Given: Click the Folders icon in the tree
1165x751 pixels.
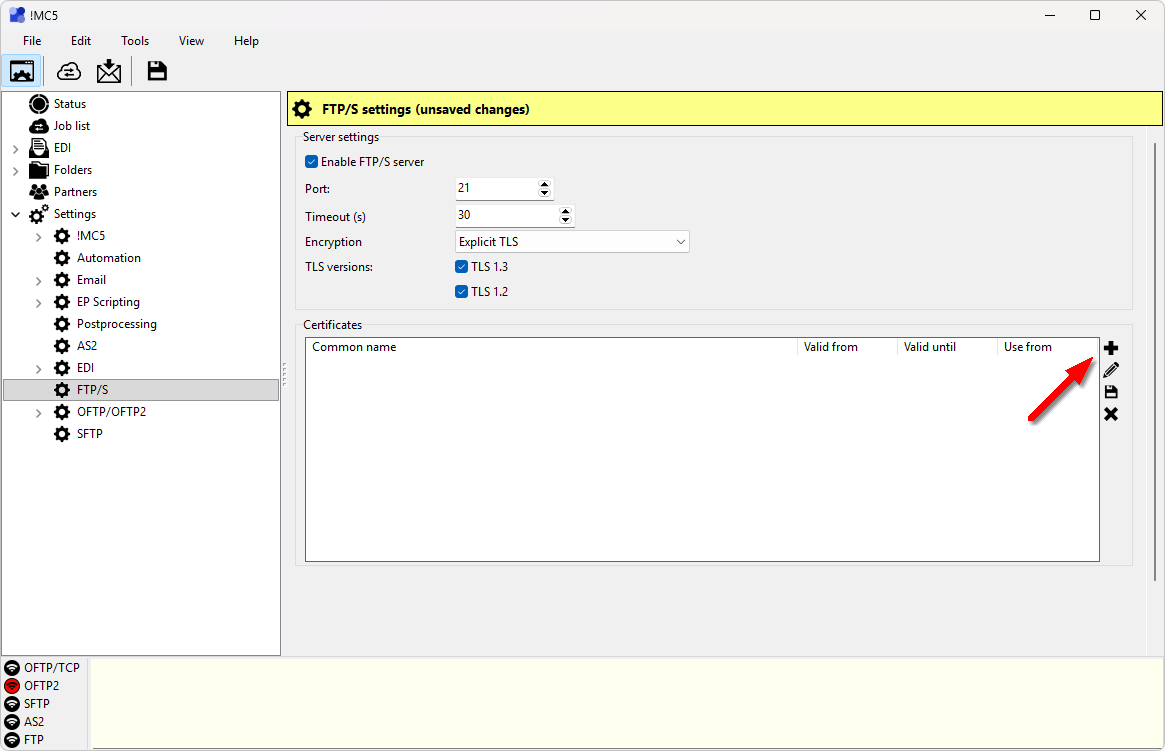Looking at the screenshot, I should point(39,170).
